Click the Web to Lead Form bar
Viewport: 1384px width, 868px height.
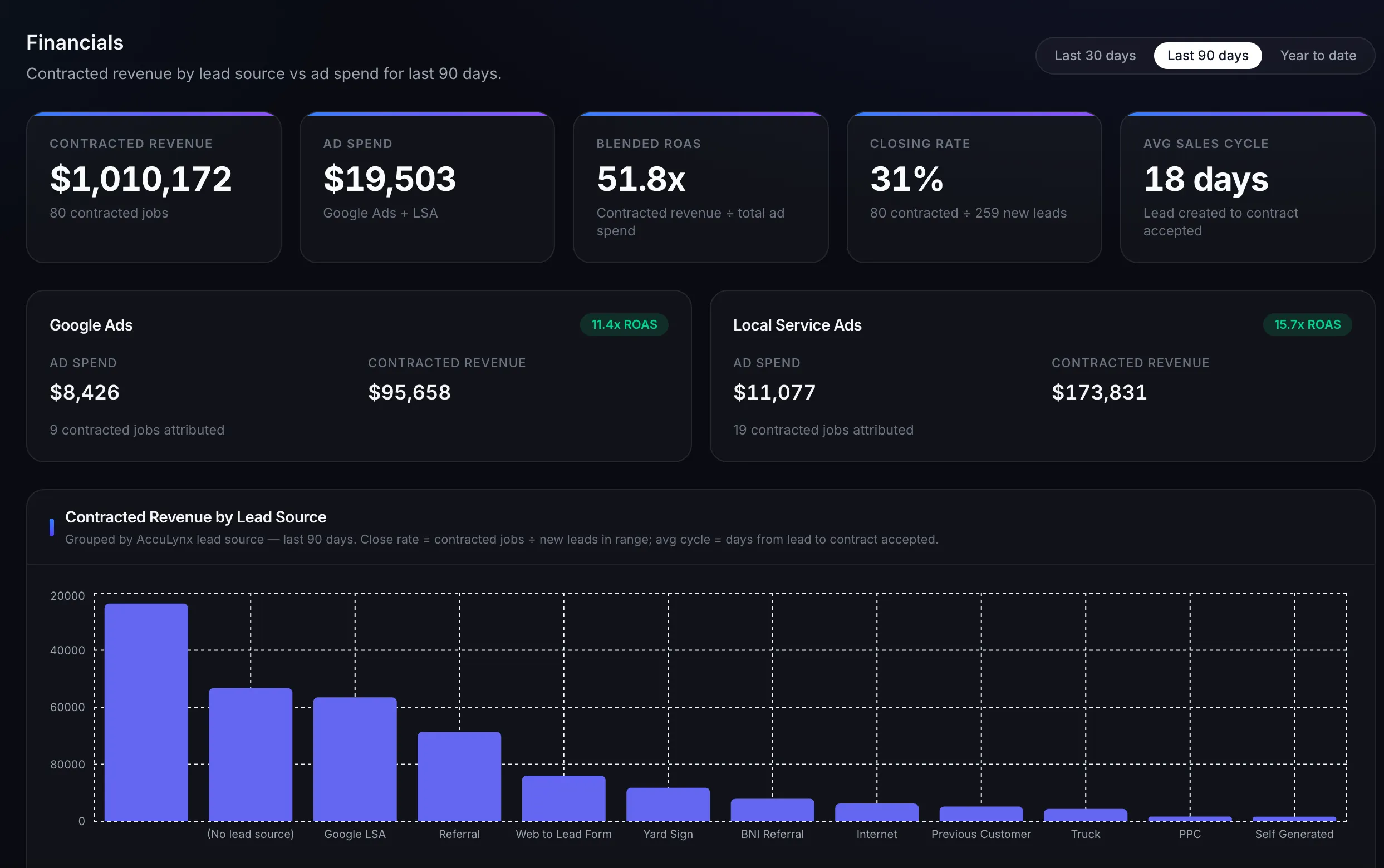click(x=563, y=798)
